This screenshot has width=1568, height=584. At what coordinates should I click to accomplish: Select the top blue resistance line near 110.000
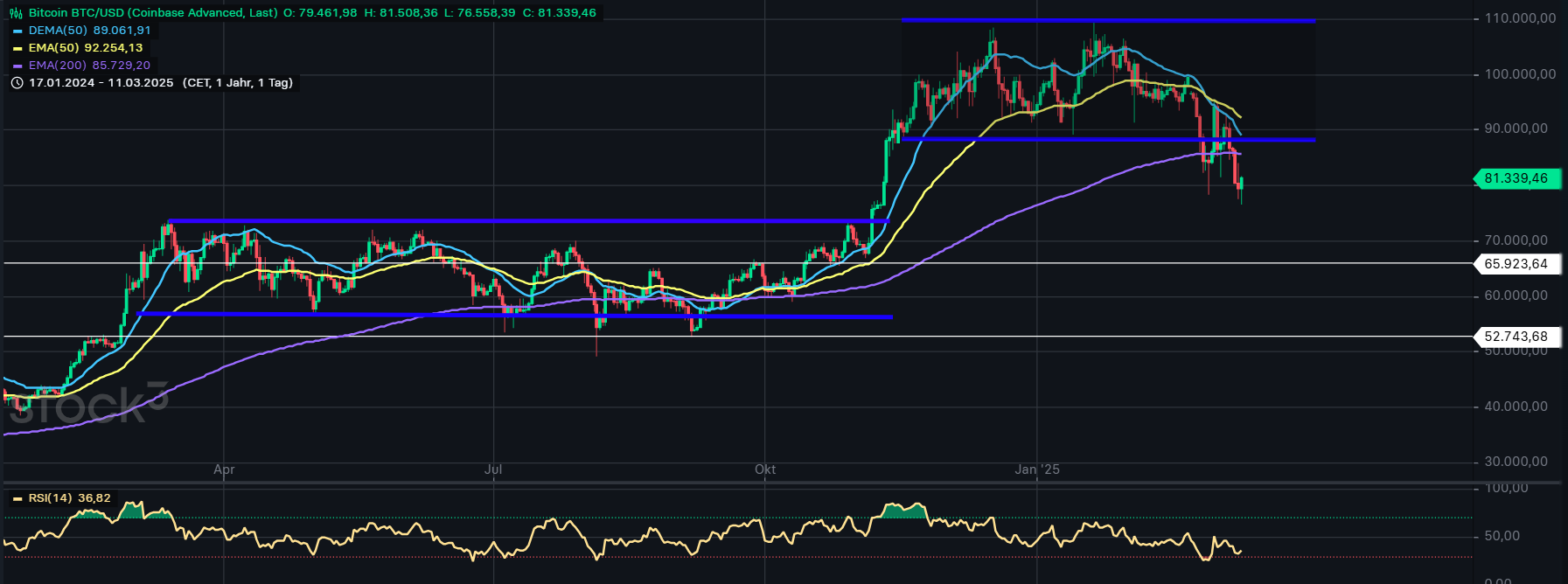click(x=1107, y=20)
